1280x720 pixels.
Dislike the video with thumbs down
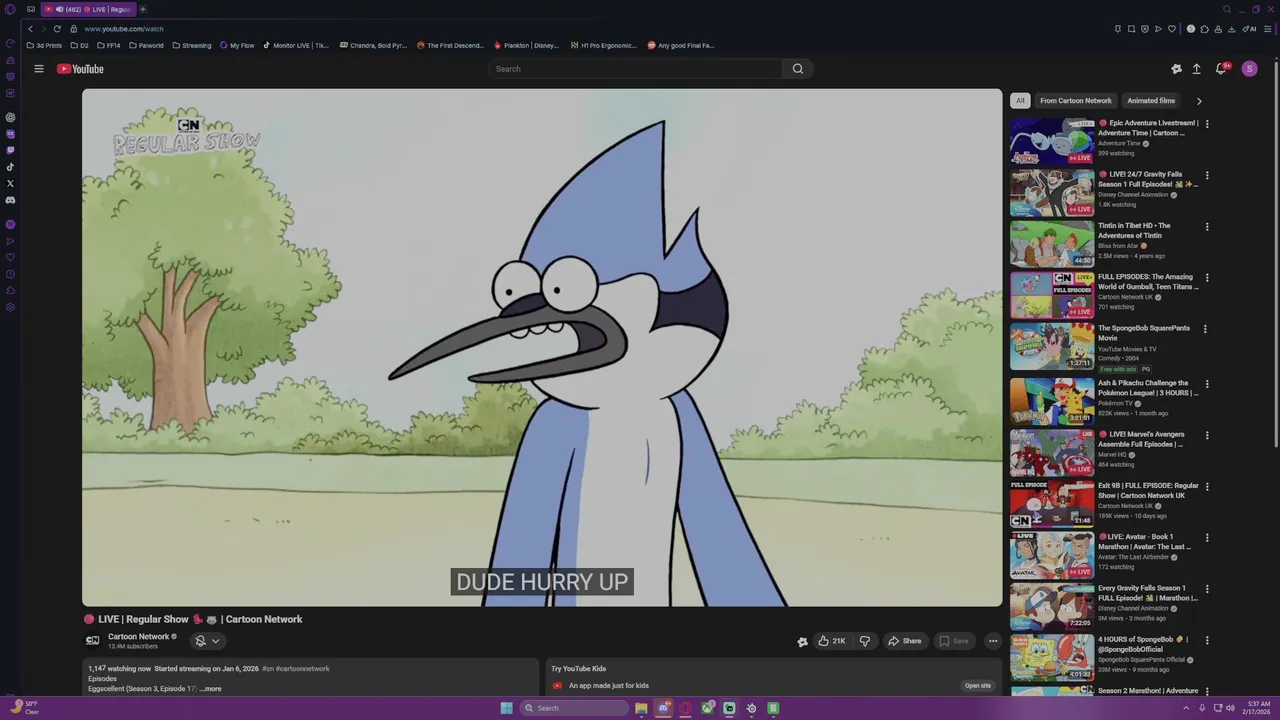(865, 641)
